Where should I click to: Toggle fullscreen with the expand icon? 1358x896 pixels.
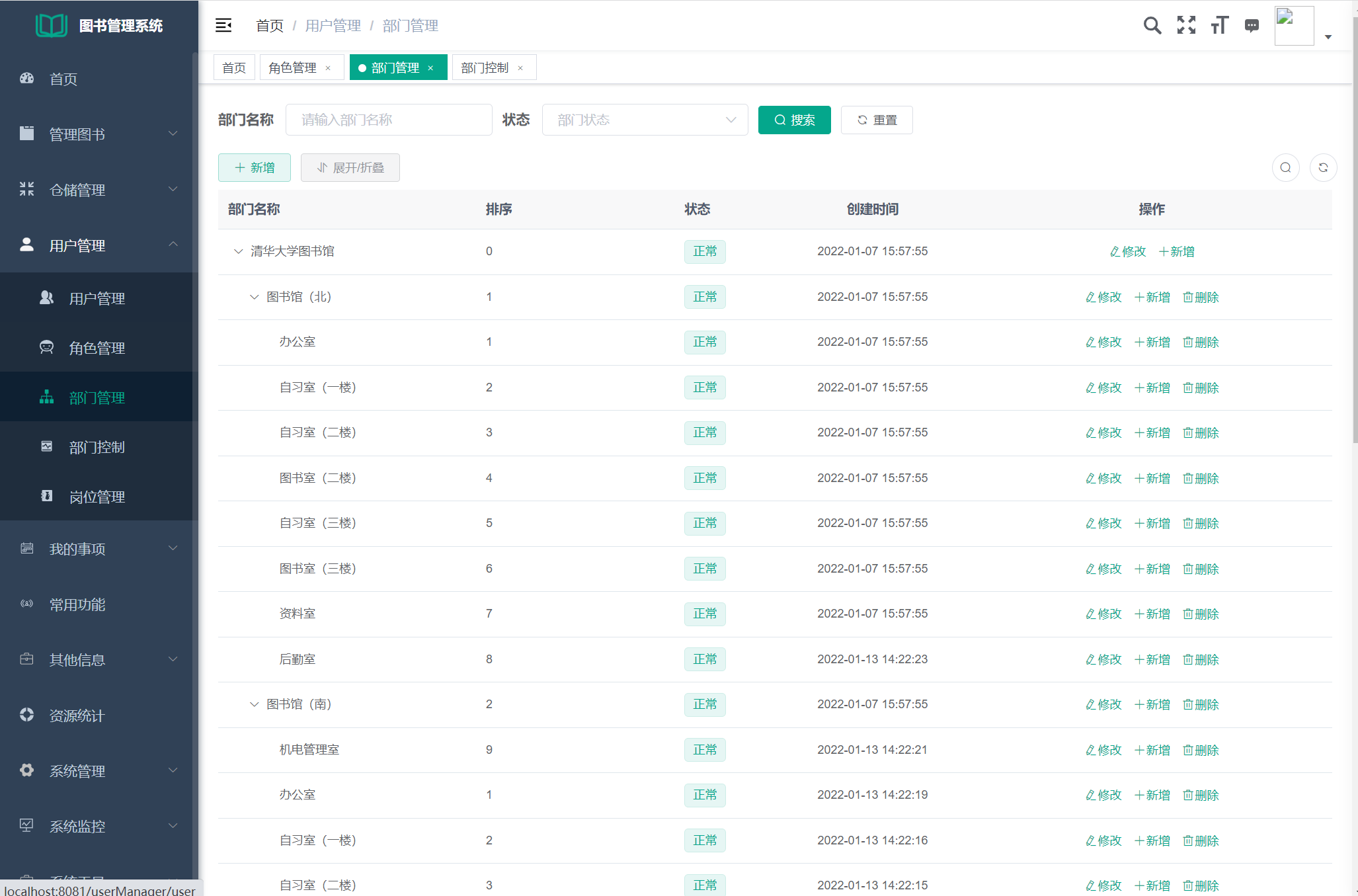pos(1186,26)
